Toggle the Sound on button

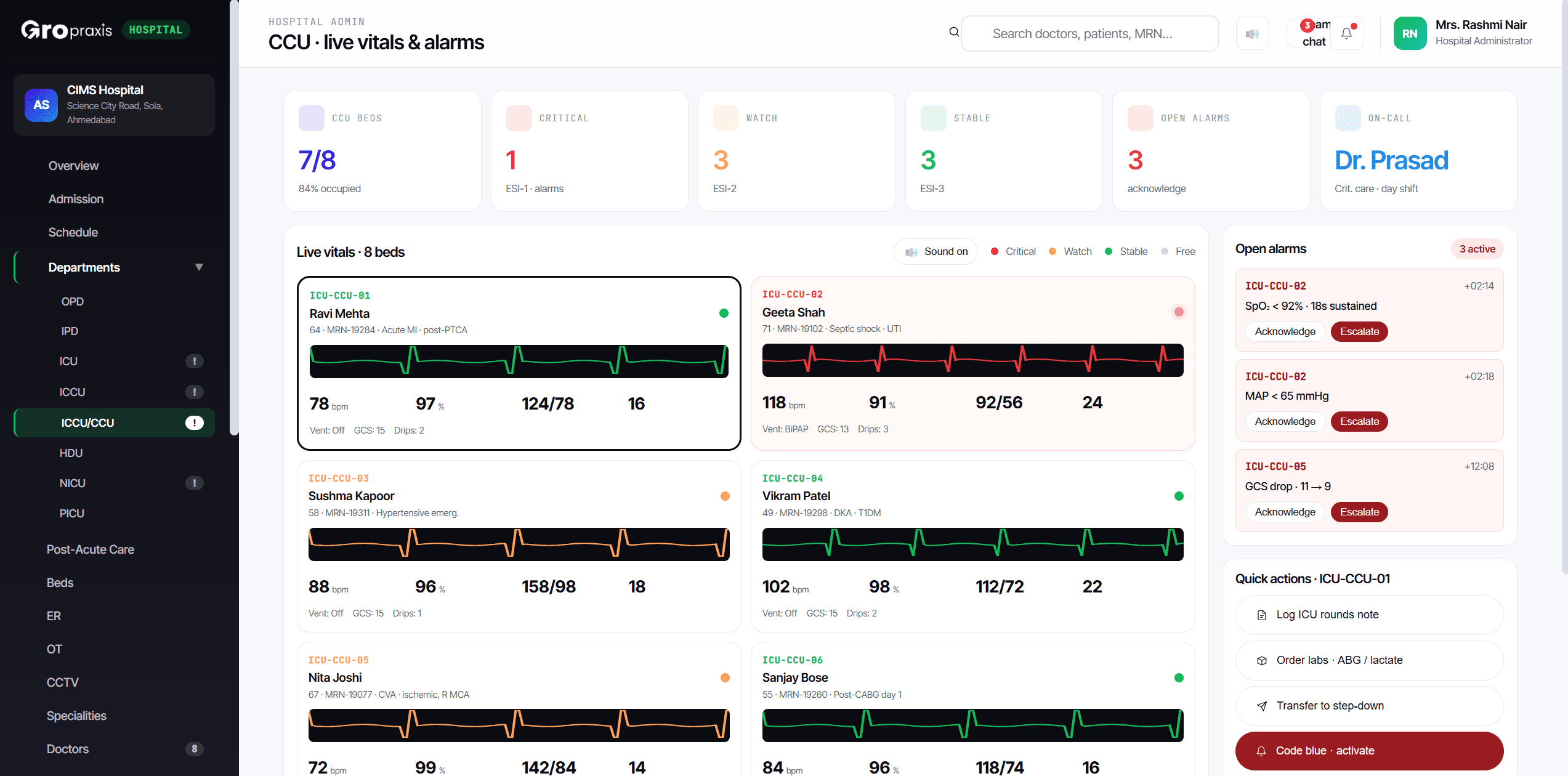(936, 251)
